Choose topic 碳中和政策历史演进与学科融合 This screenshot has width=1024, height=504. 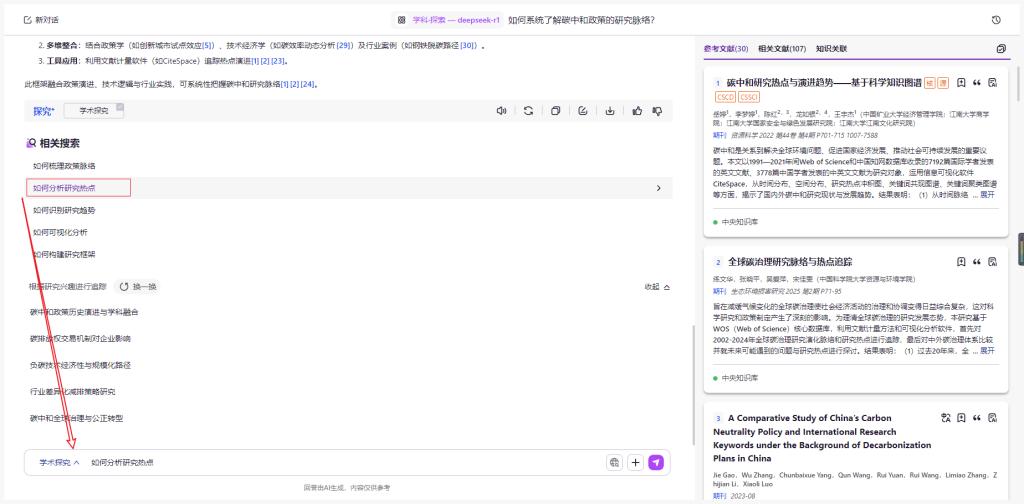(84, 312)
